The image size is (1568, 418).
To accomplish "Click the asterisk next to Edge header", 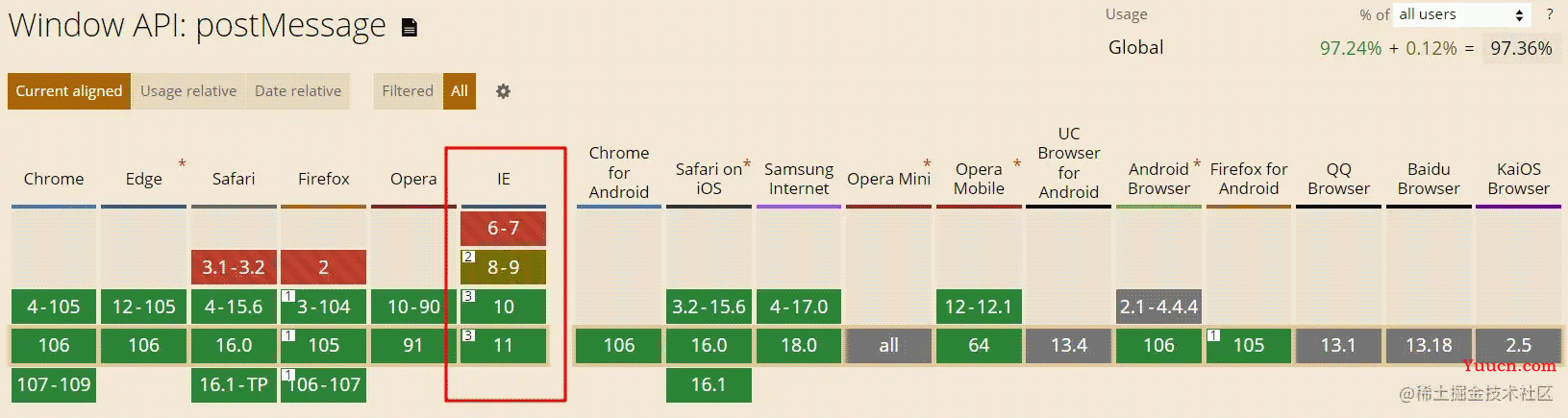I will coord(182,163).
